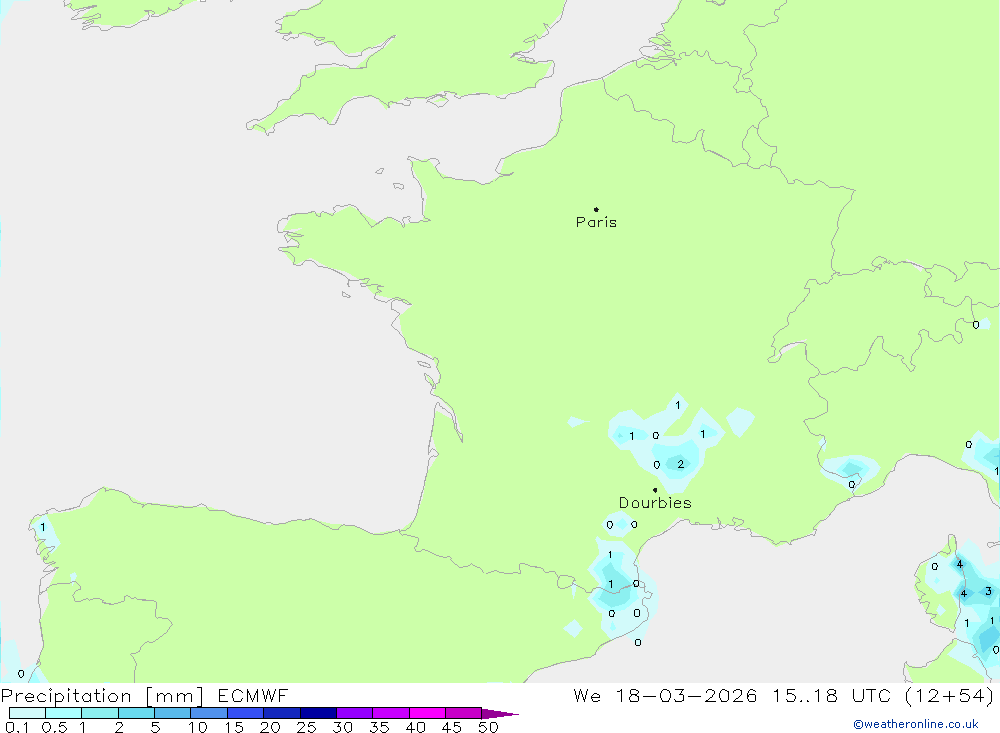Click the 30–35 mm legend swatch

[x=355, y=713]
